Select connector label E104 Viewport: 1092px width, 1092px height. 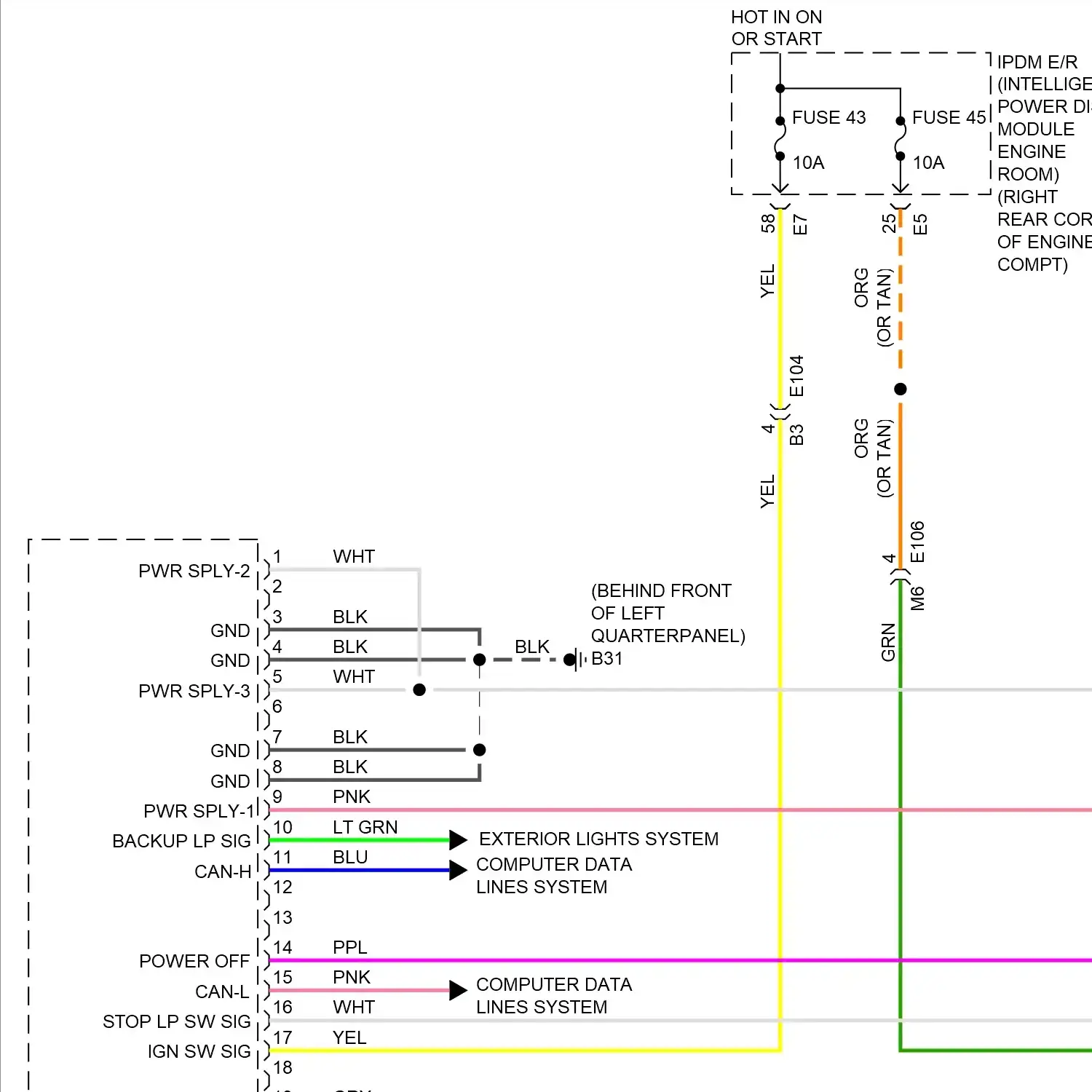tap(796, 376)
